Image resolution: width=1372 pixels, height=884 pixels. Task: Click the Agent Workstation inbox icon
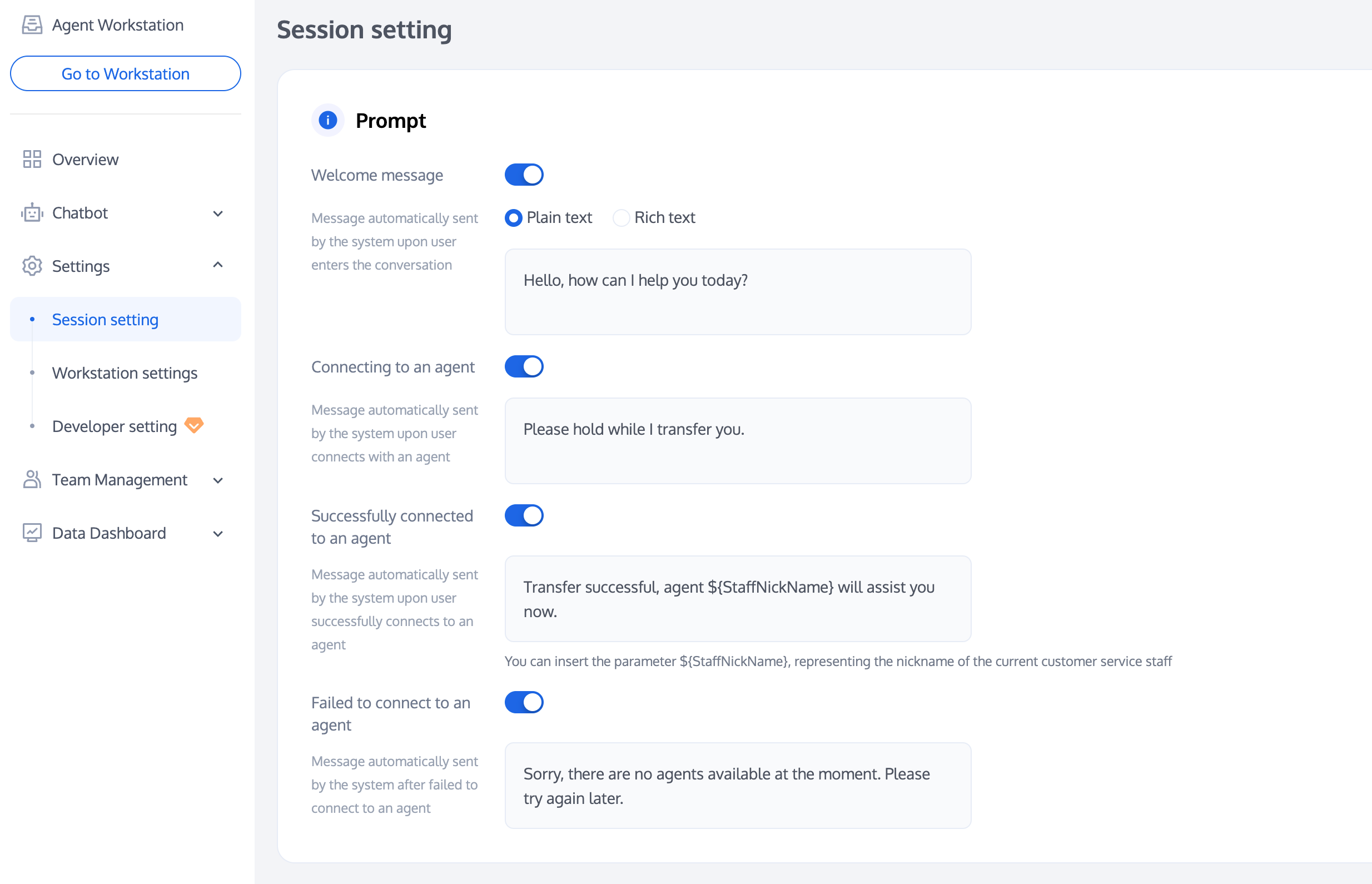32,24
